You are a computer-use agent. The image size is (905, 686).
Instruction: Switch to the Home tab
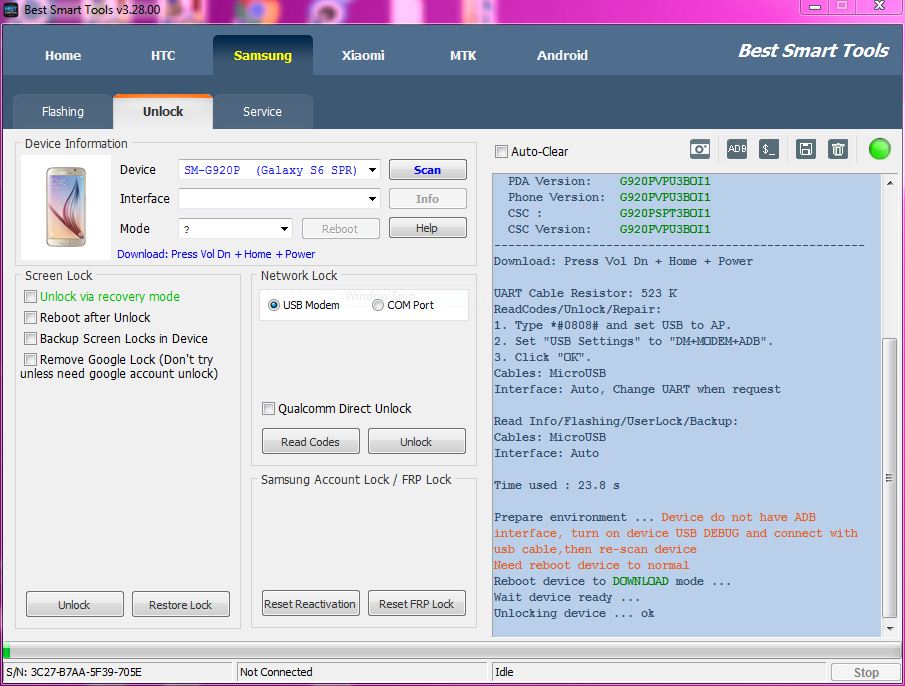[x=63, y=55]
